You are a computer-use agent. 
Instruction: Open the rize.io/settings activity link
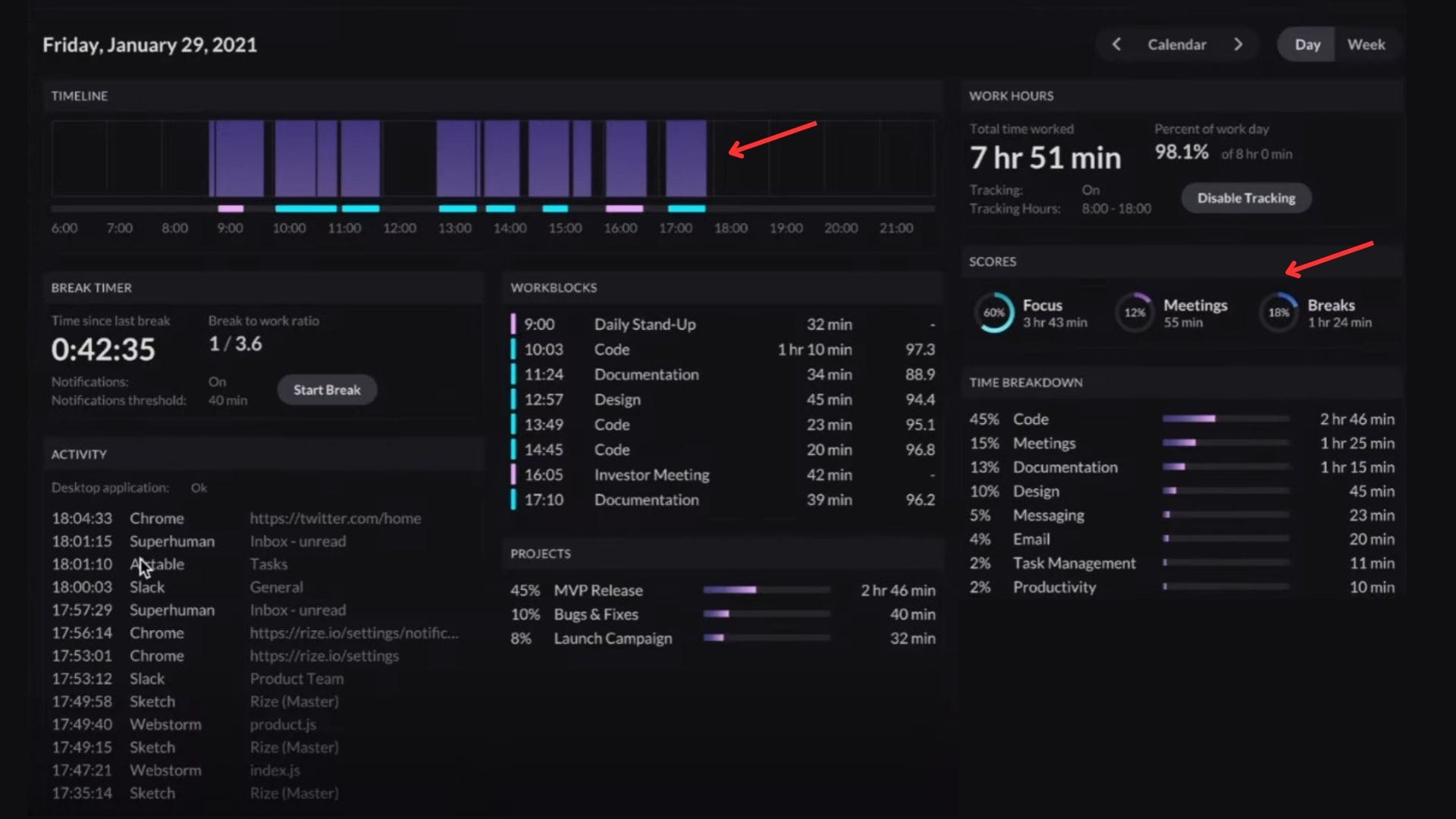pyautogui.click(x=324, y=656)
